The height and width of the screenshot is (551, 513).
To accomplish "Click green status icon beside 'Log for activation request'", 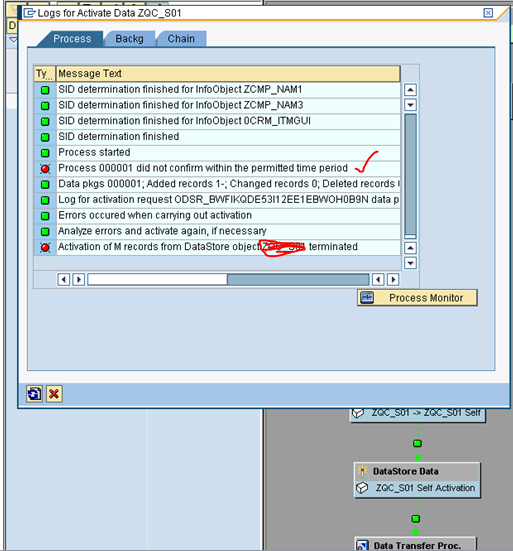I will click(45, 200).
